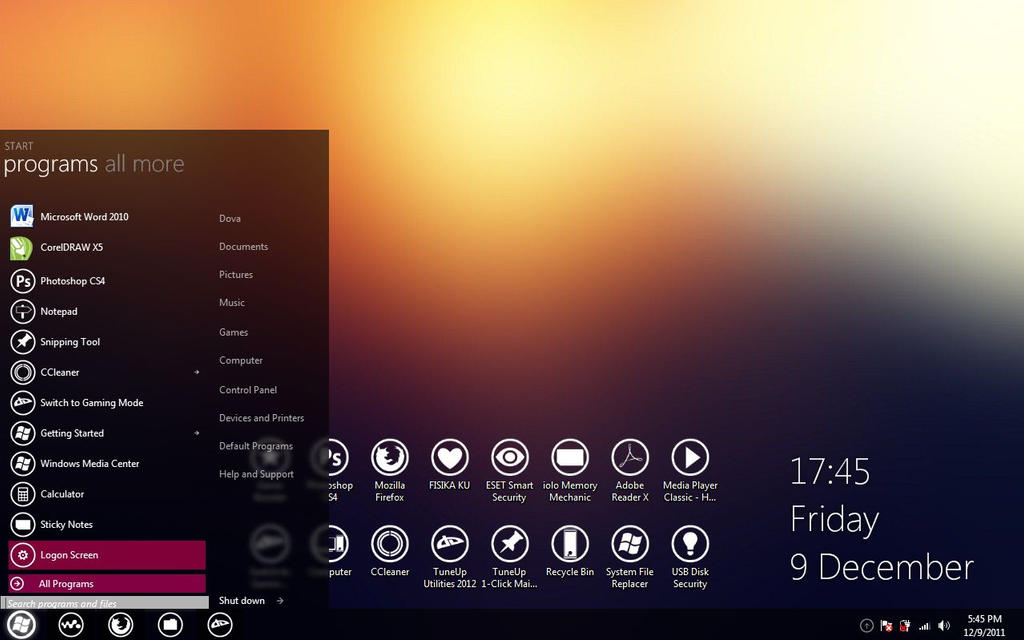1024x640 pixels.
Task: Click the Shut down button
Action: (242, 601)
